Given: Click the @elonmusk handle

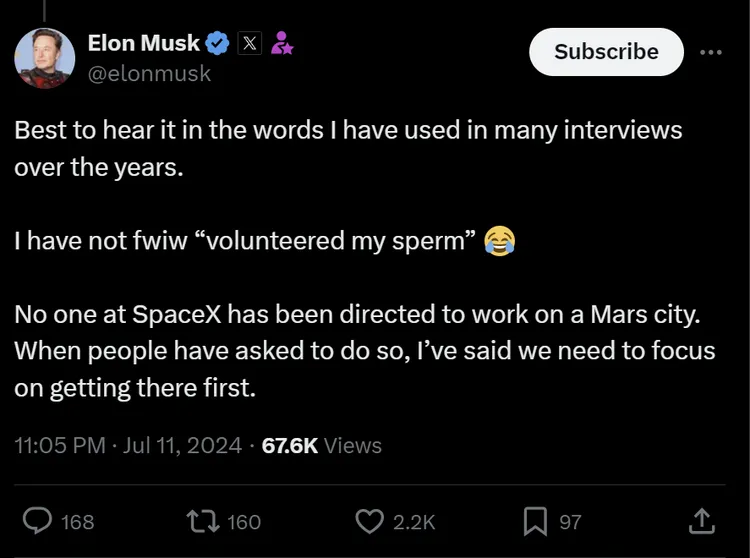Looking at the screenshot, I should tap(150, 73).
